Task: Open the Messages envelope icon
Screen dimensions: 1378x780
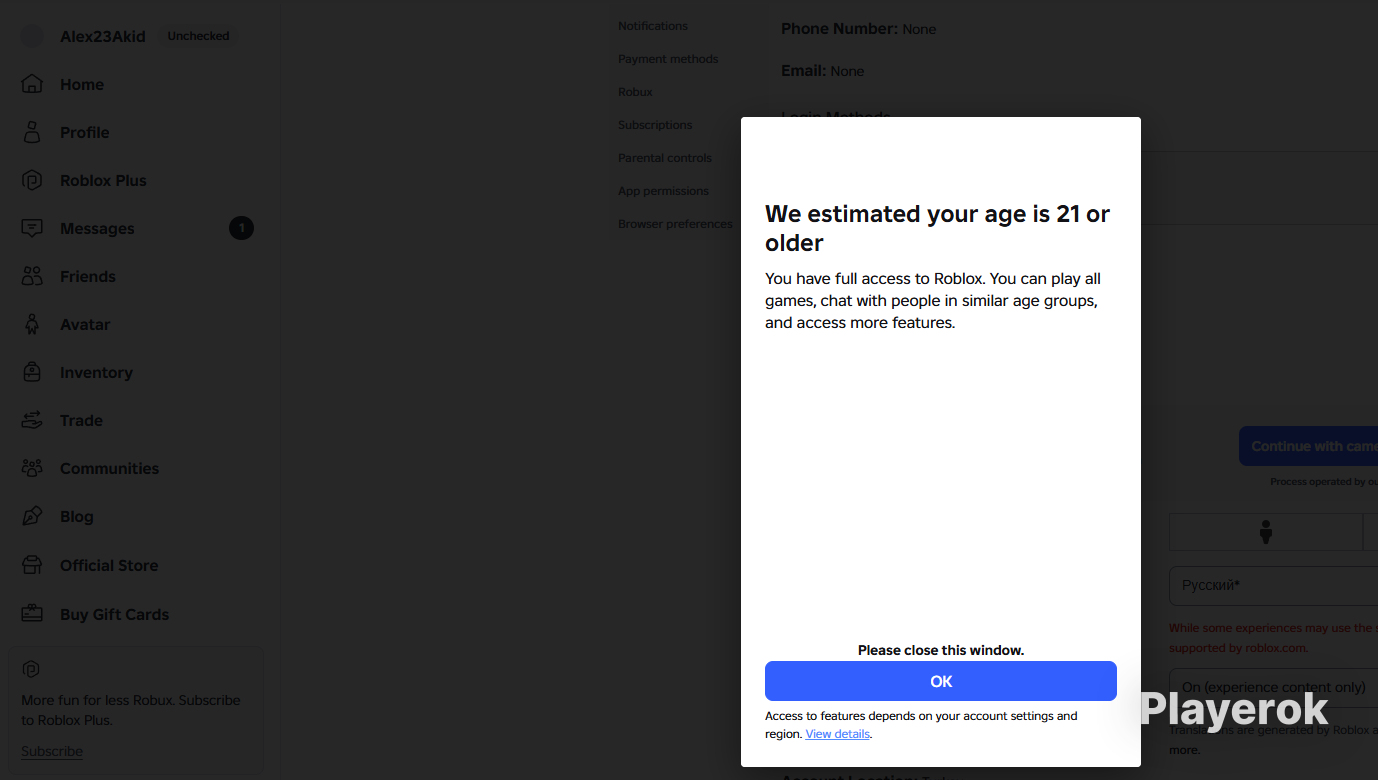Action: pyautogui.click(x=32, y=228)
